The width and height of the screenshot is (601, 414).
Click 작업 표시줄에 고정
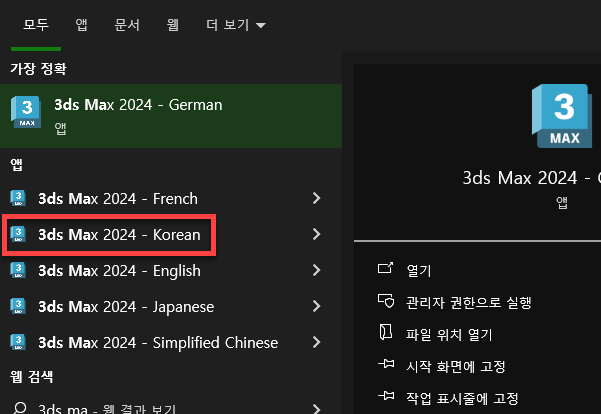click(x=462, y=398)
